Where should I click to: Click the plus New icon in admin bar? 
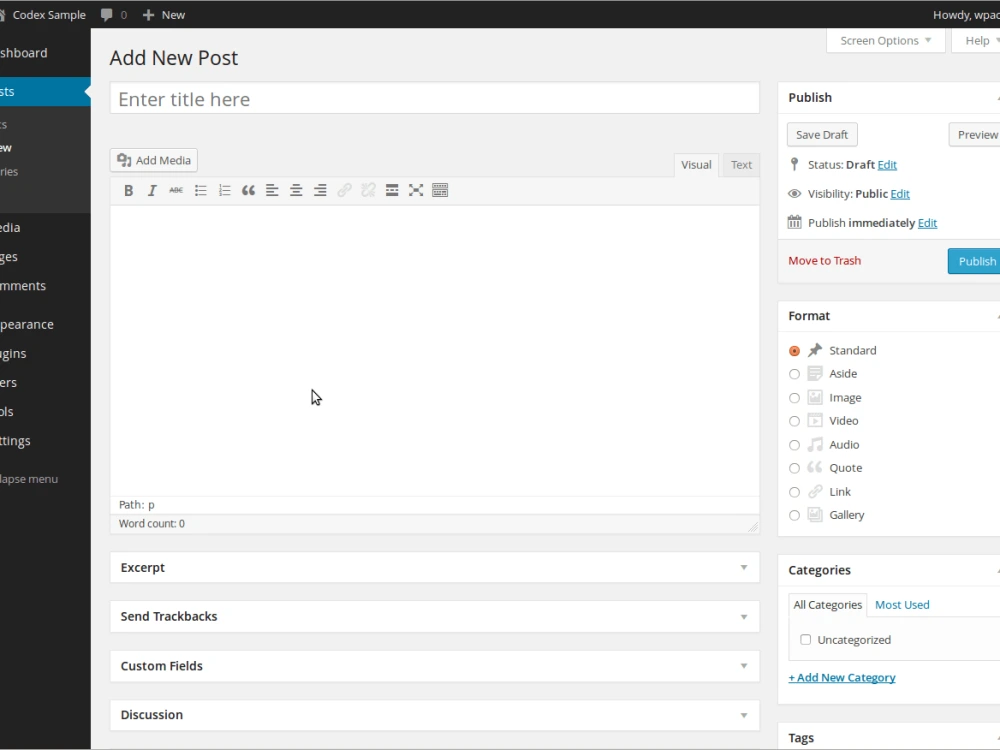click(149, 15)
